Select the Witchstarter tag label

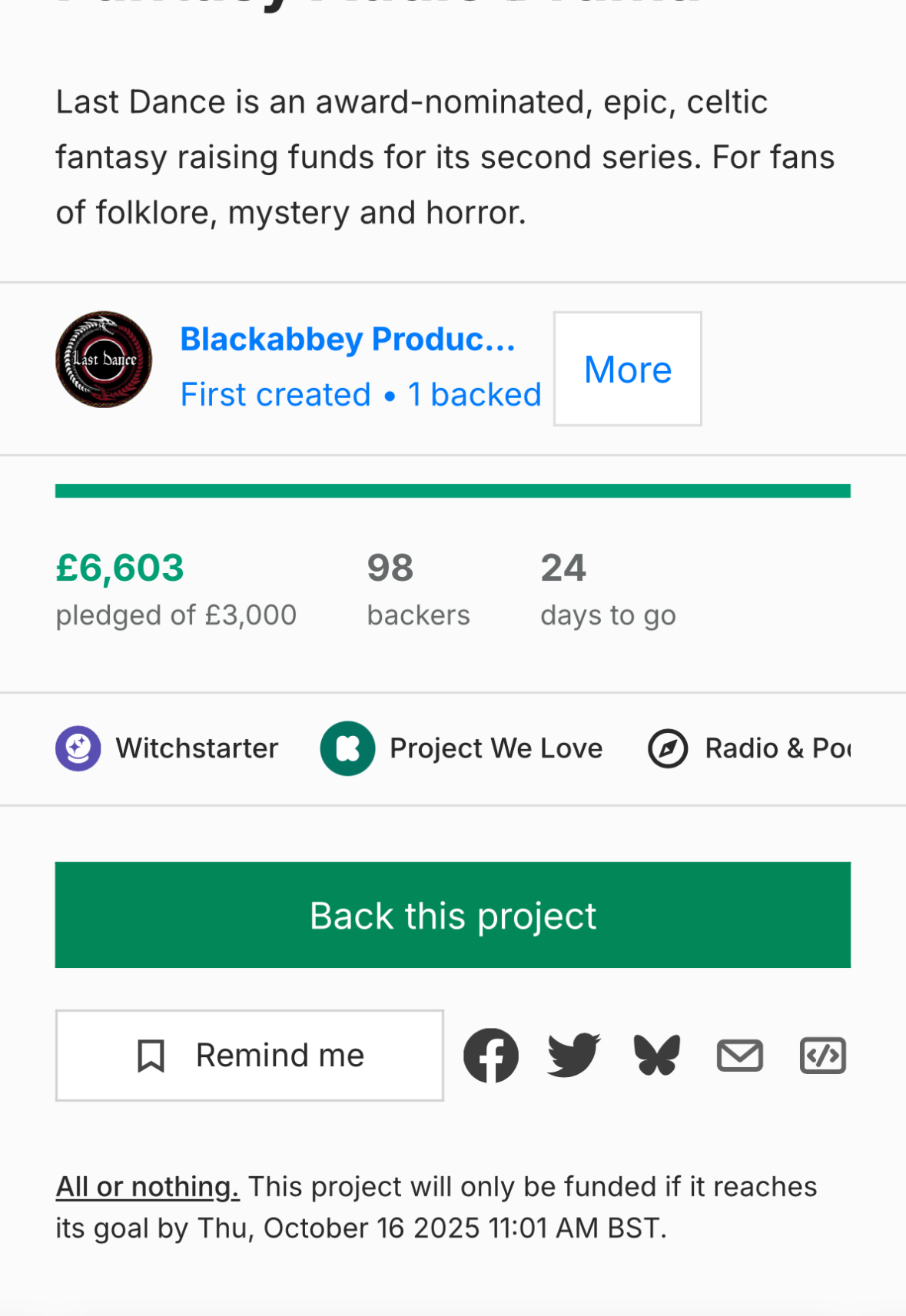[x=197, y=748]
